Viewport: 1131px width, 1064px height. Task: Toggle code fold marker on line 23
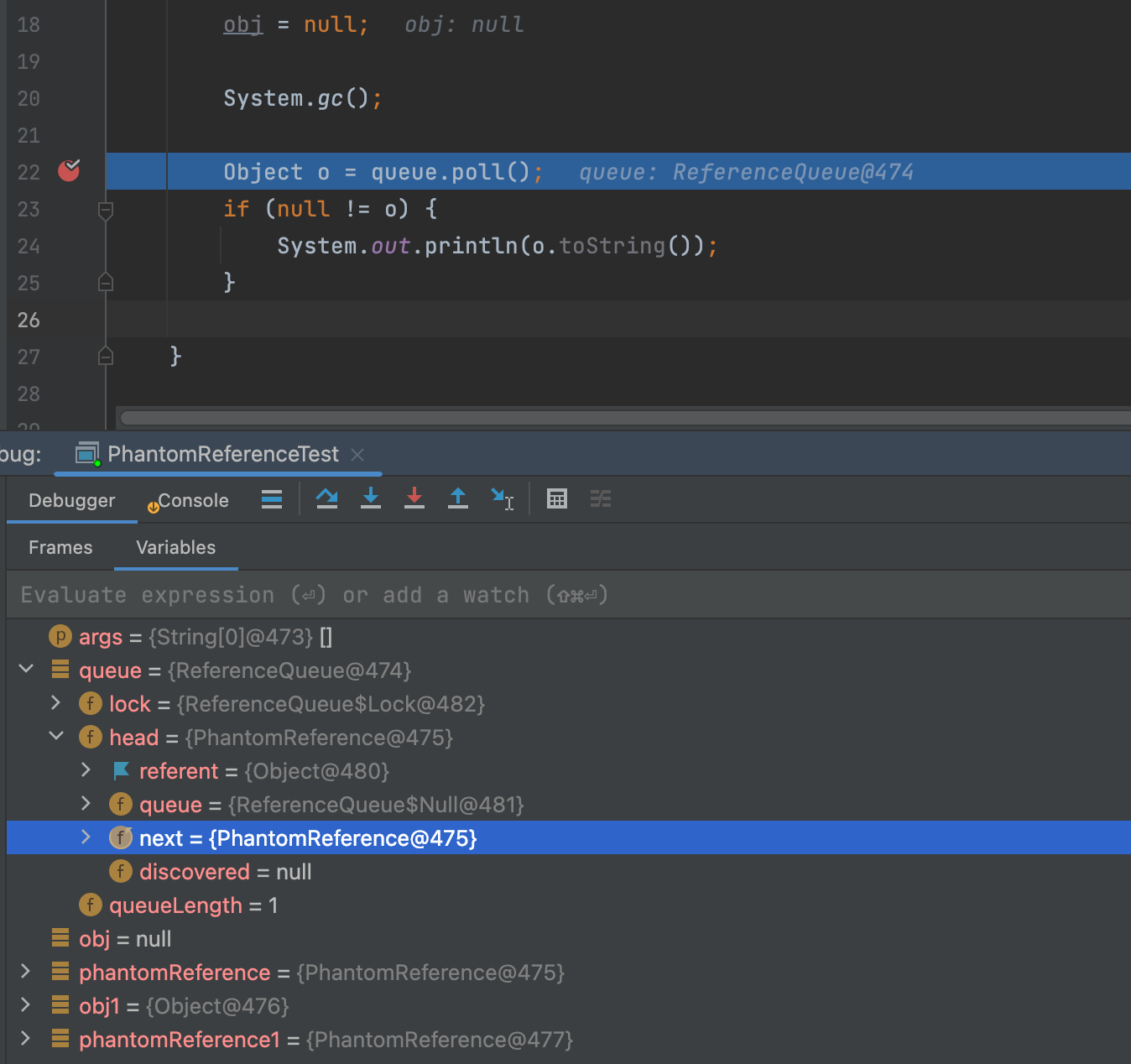point(106,210)
